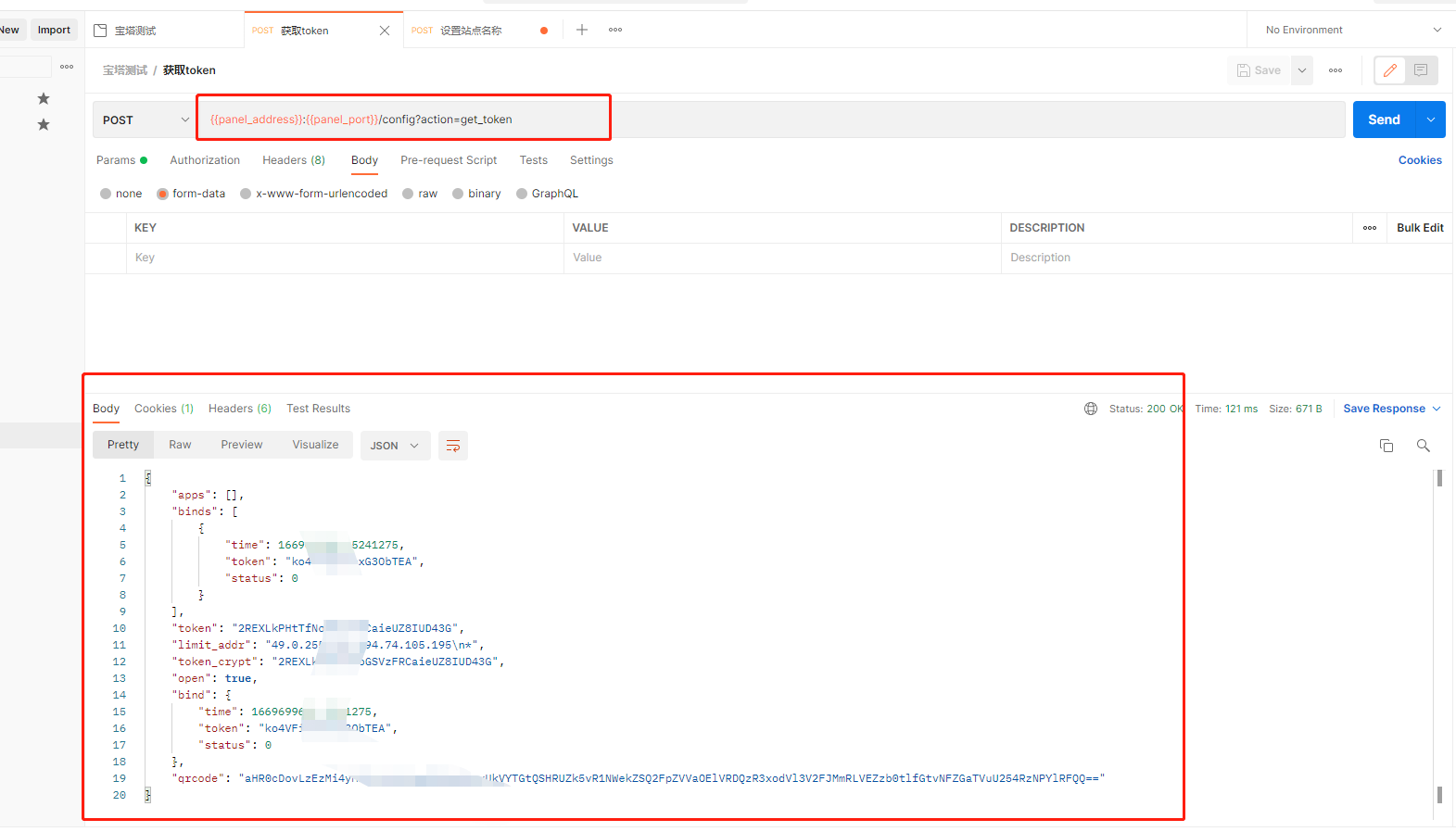This screenshot has height=832, width=1456.
Task: Switch to the Headers (8) request tab
Action: pyautogui.click(x=293, y=160)
